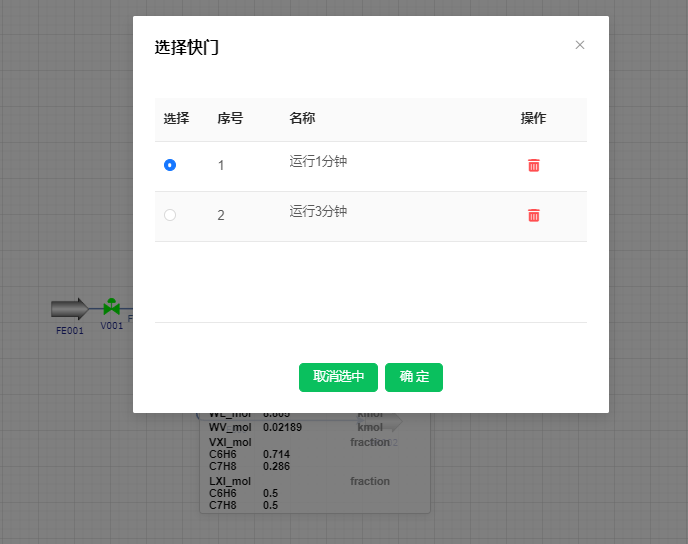Confirm with the 确定 button
This screenshot has height=544, width=688.
tap(414, 377)
